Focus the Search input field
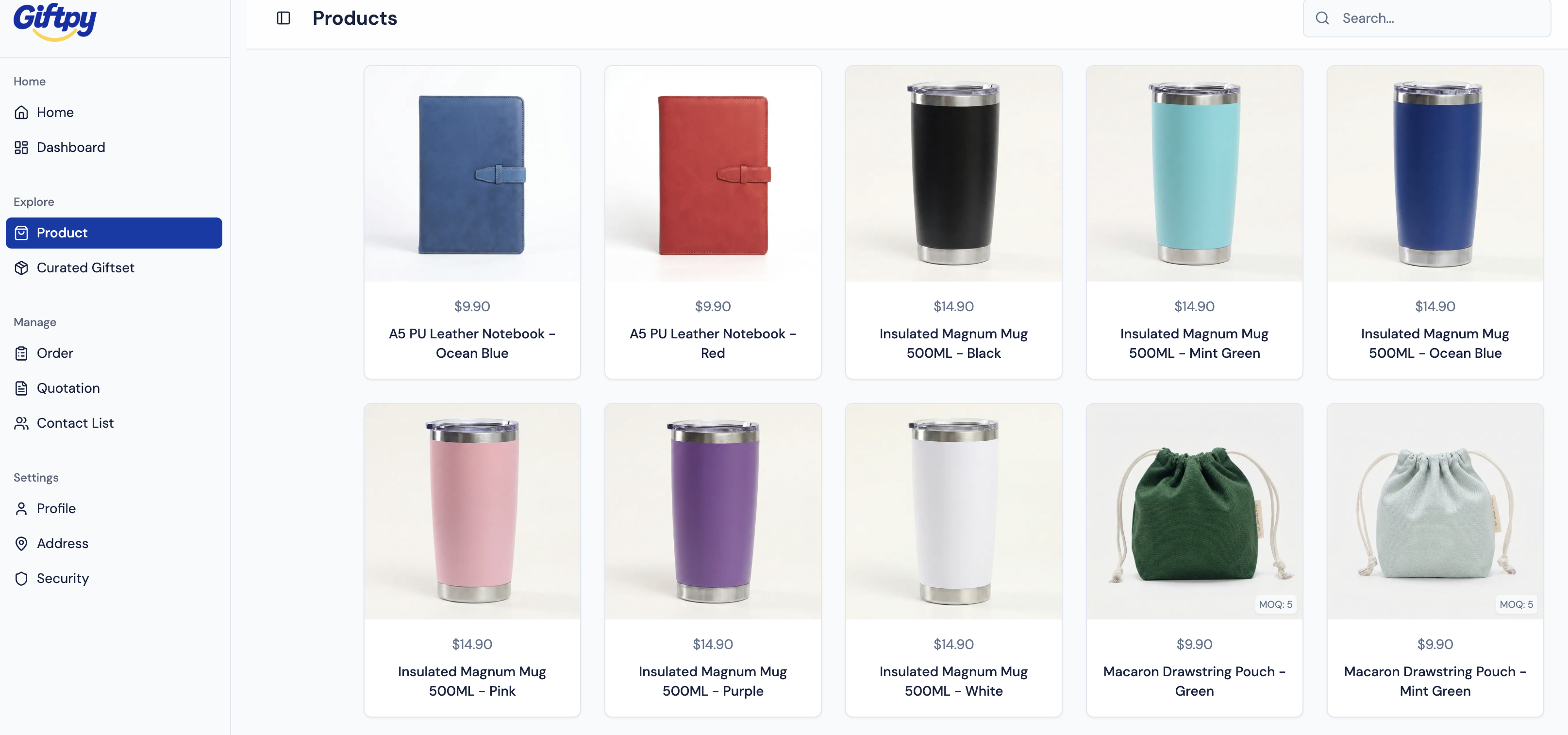 [1426, 18]
